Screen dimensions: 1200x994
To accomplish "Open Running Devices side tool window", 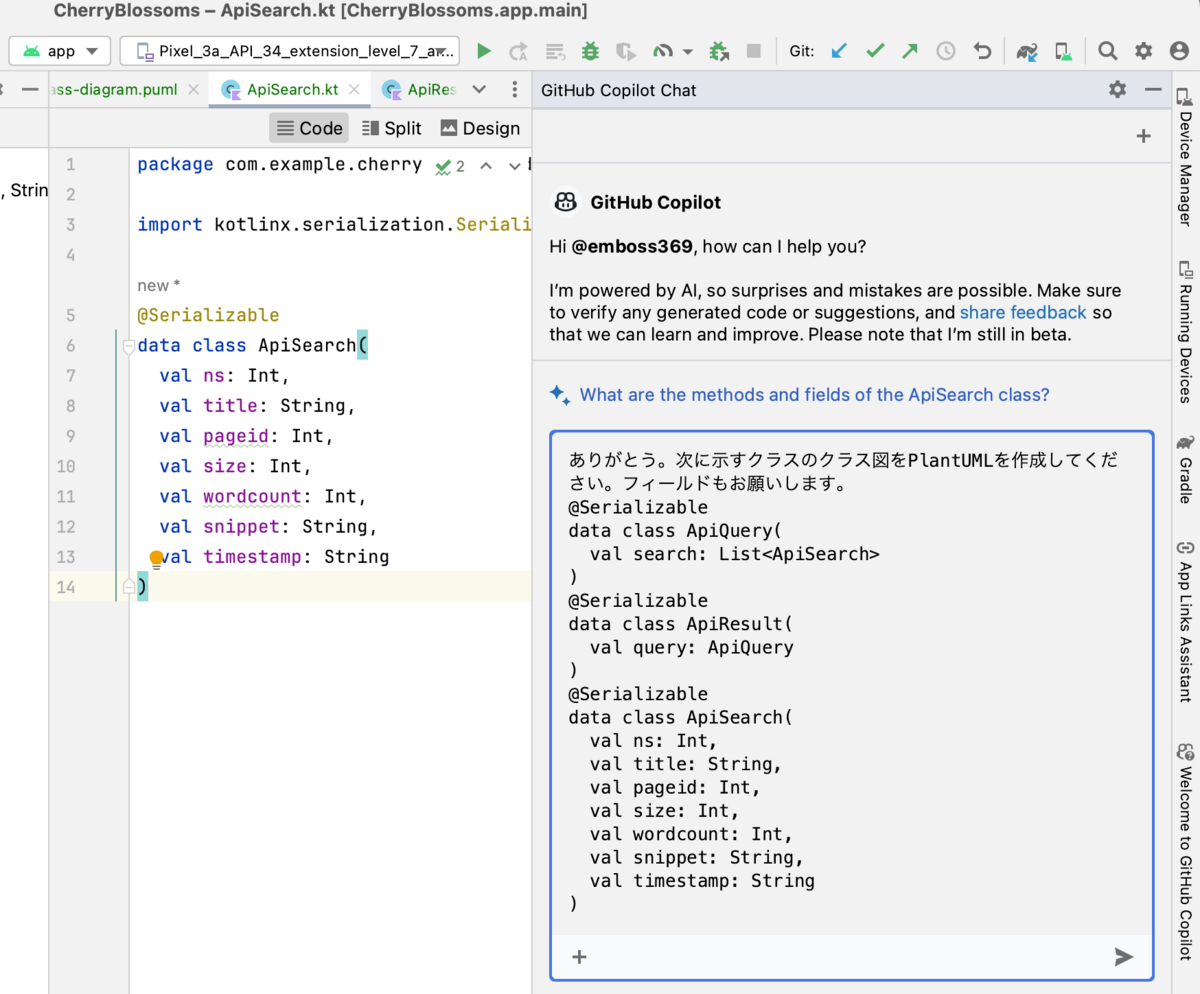I will [x=1185, y=332].
